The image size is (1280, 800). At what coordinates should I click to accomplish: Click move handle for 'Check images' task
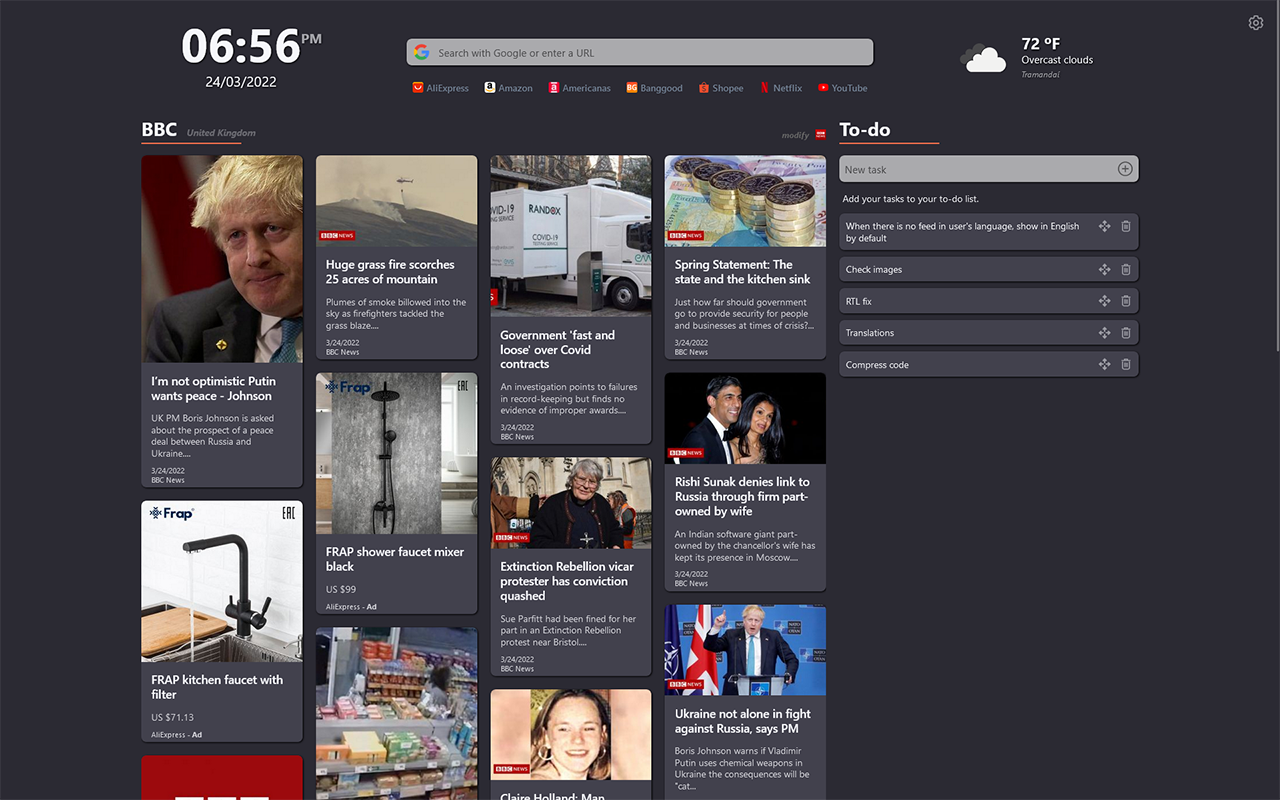[x=1104, y=269]
